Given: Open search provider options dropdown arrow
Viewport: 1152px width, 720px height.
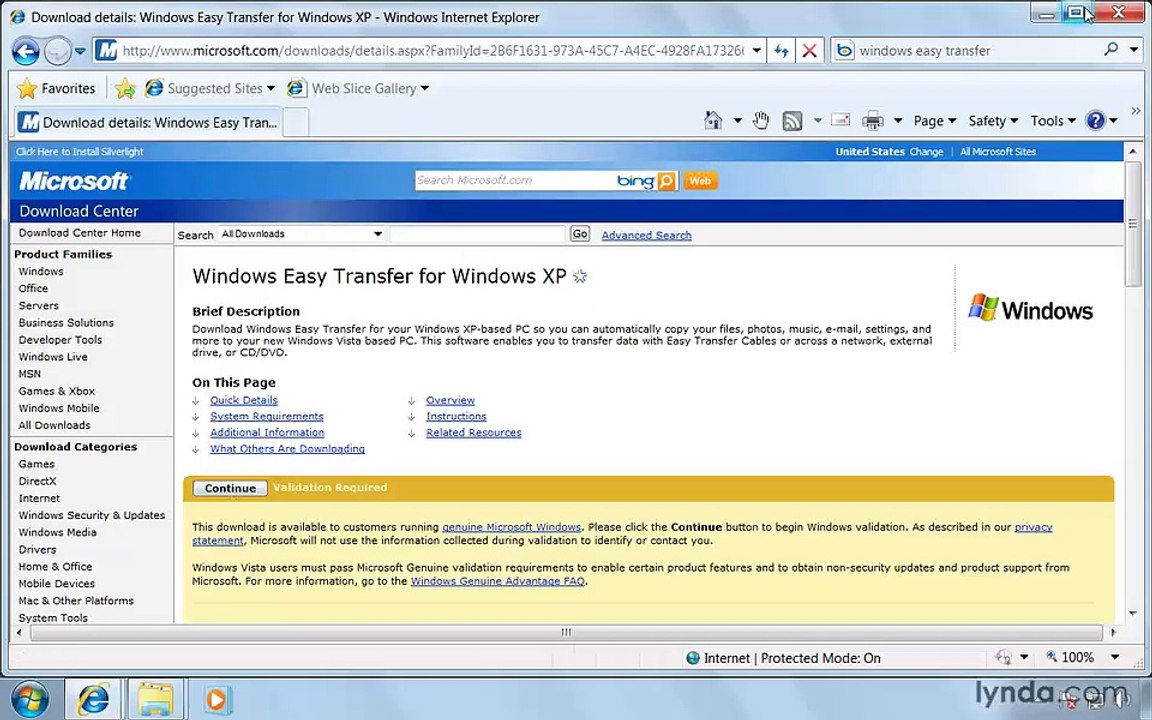Looking at the screenshot, I should click(1134, 51).
